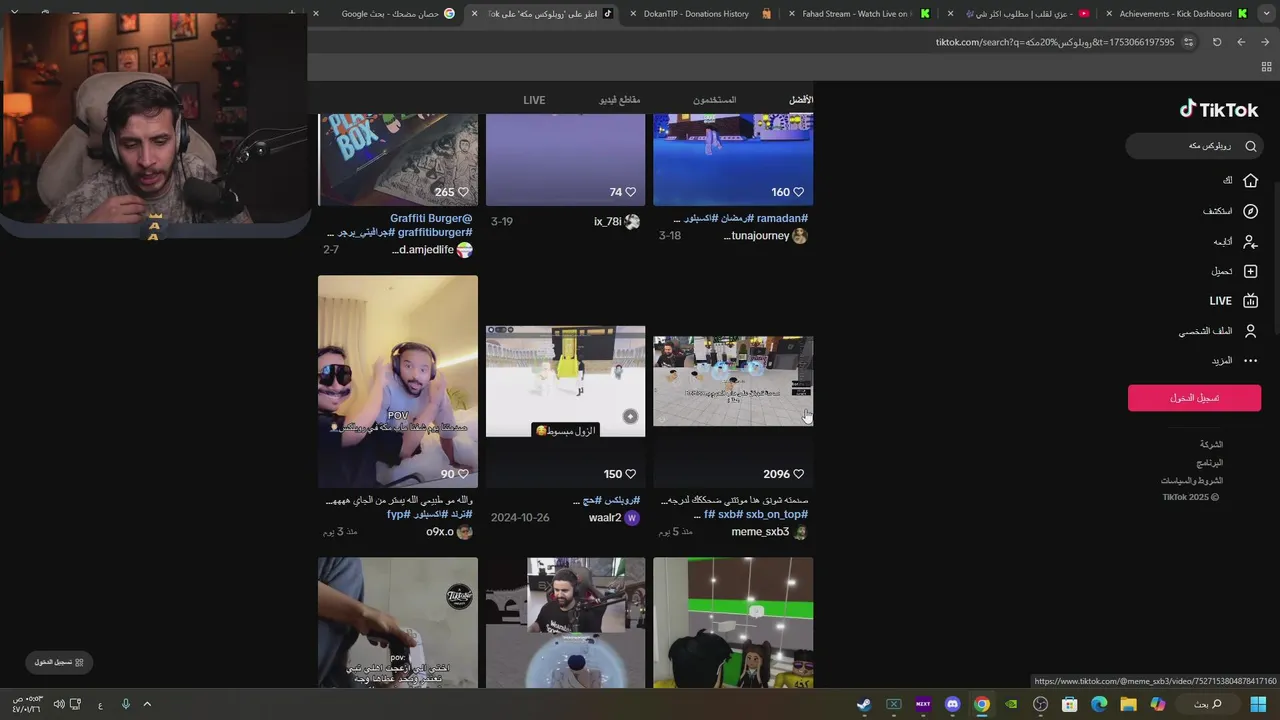
Task: Open the waalr2 username link
Action: click(x=605, y=518)
